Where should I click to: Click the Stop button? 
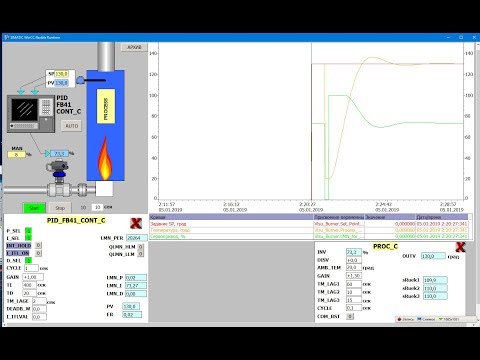click(60, 208)
